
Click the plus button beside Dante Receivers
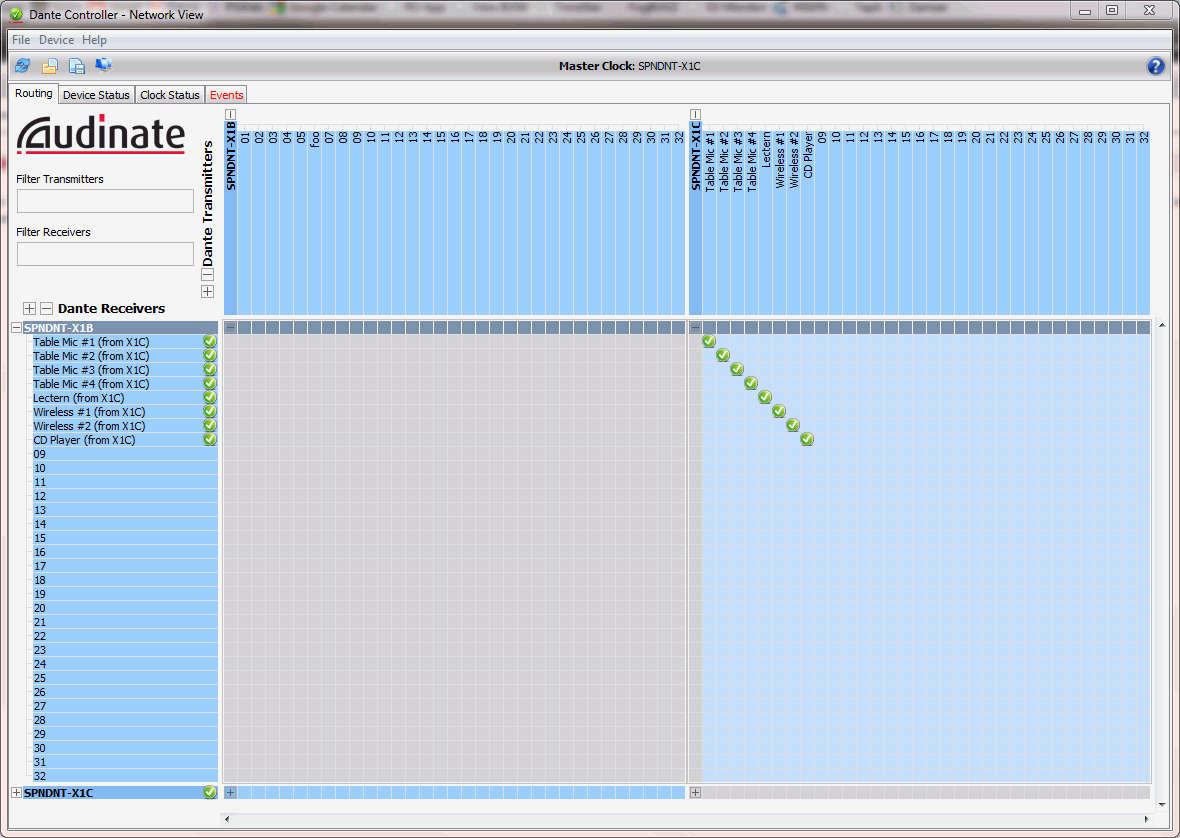(28, 308)
